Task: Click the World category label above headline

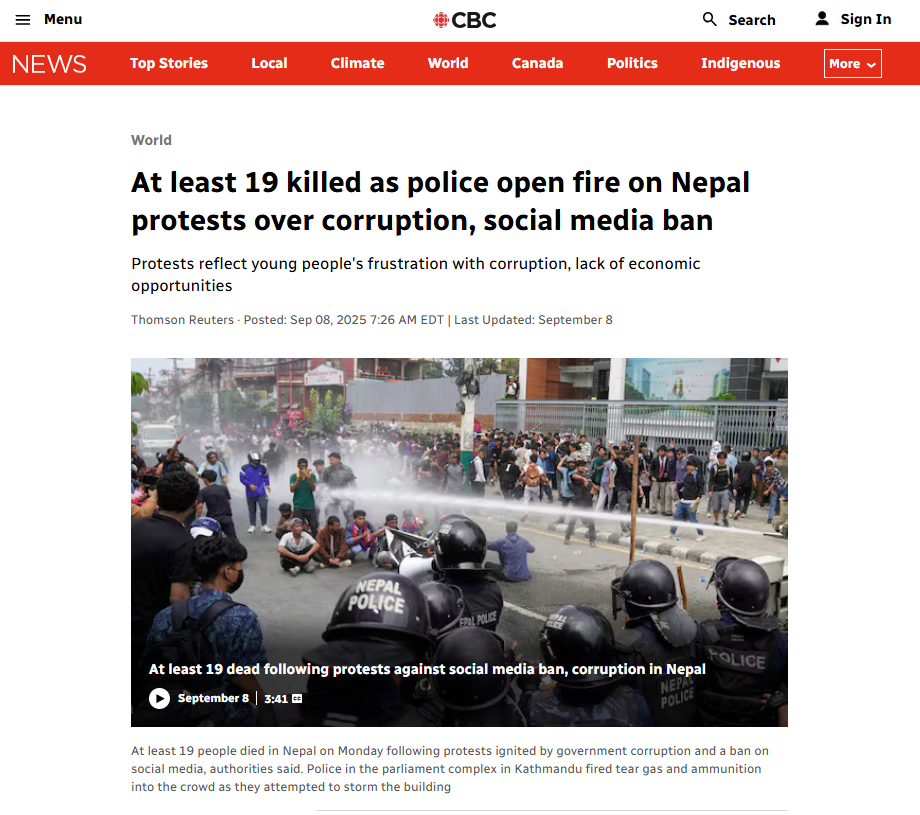Action: pyautogui.click(x=151, y=140)
